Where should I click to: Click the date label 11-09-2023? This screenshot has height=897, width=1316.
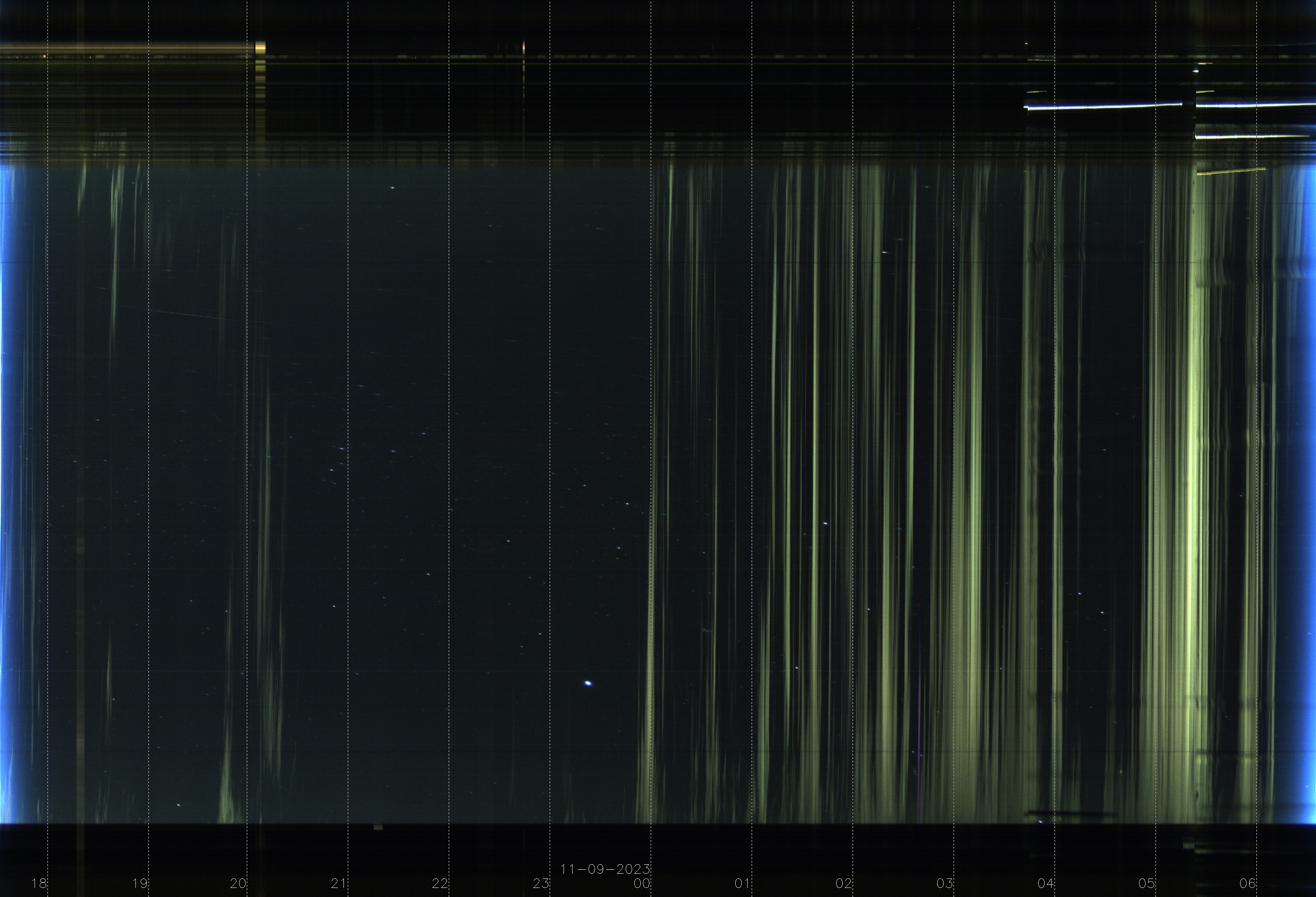point(605,869)
